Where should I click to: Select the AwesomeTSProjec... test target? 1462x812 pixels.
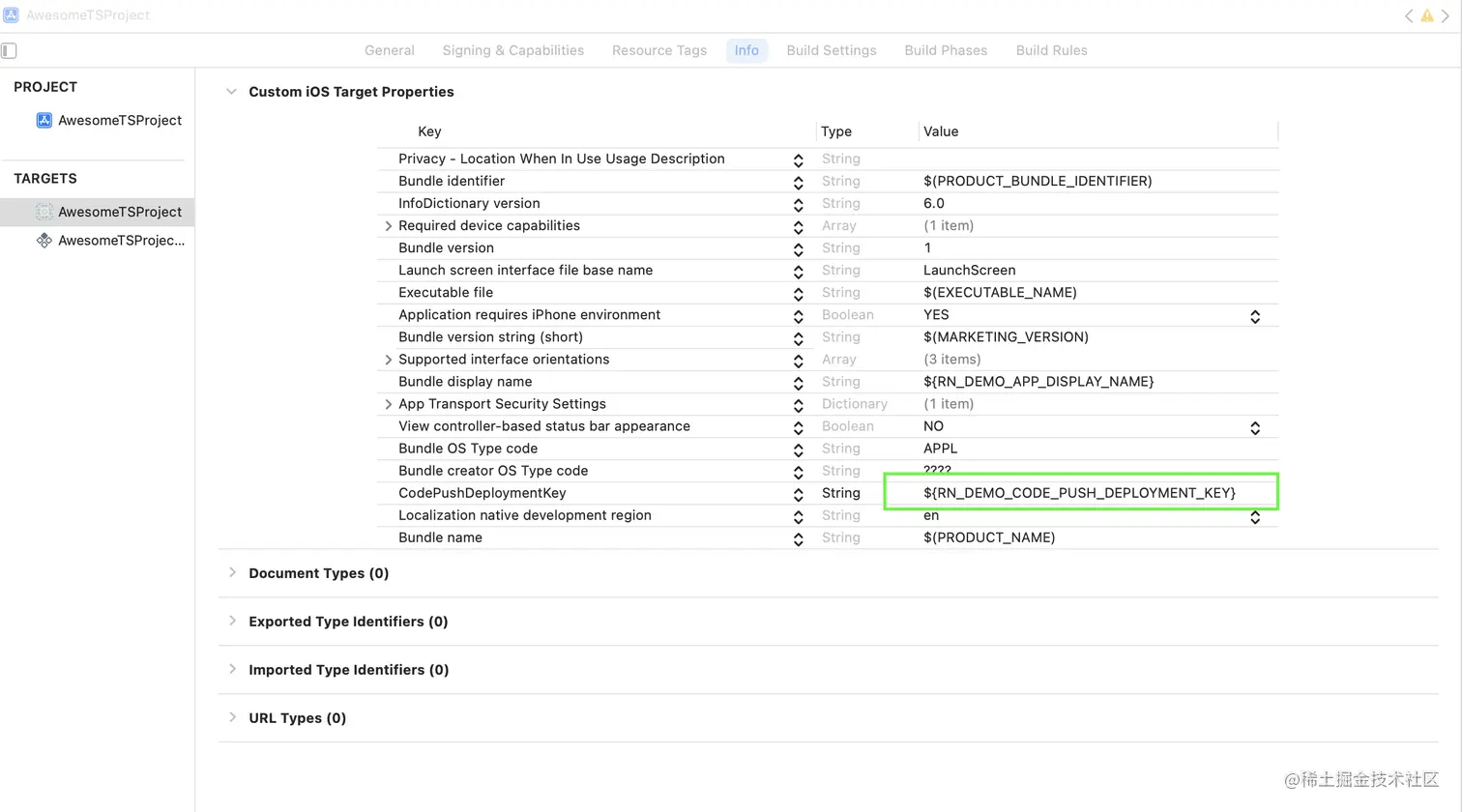point(121,240)
